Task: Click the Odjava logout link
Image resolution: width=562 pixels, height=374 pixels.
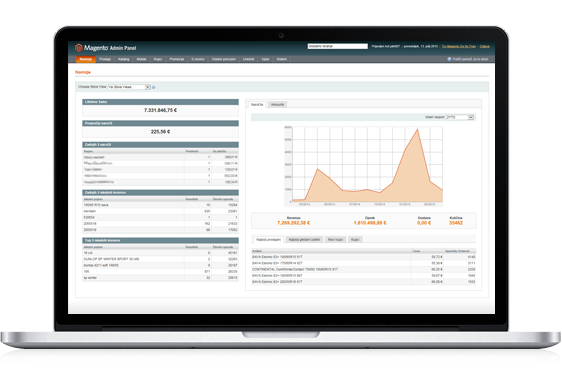Action: point(485,46)
